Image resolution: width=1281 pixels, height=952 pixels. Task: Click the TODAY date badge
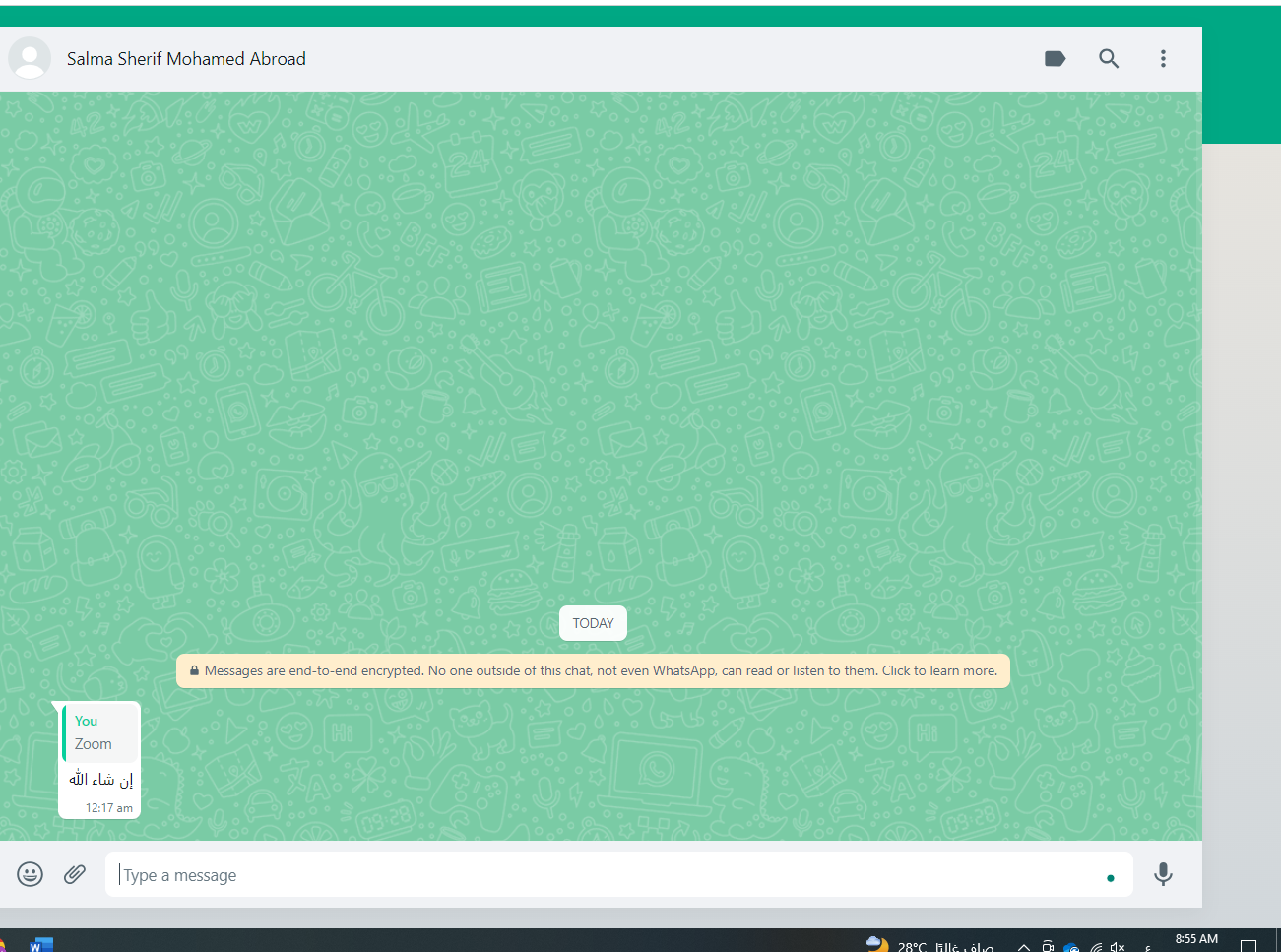point(593,623)
